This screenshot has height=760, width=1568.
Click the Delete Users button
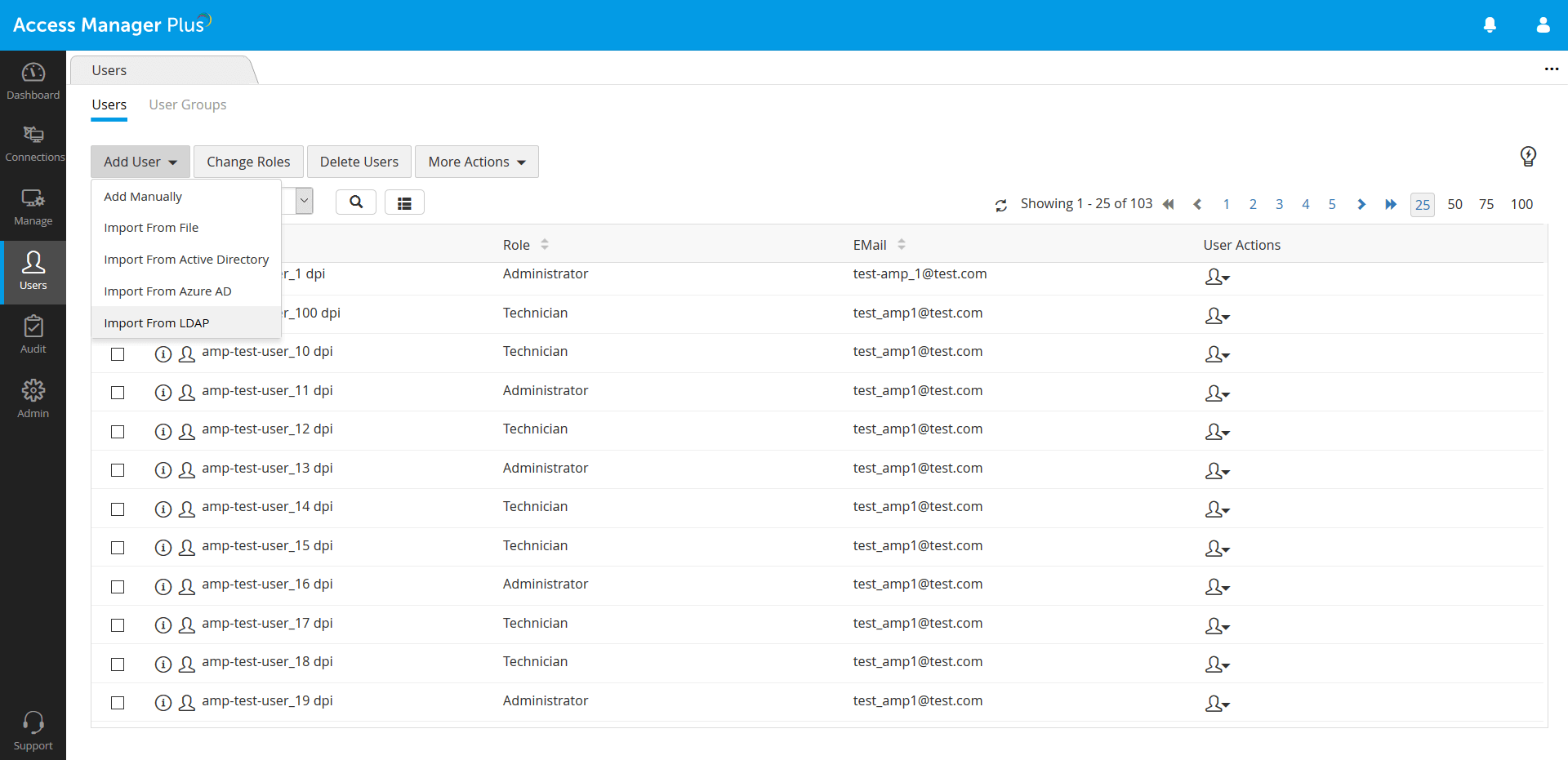pyautogui.click(x=359, y=162)
